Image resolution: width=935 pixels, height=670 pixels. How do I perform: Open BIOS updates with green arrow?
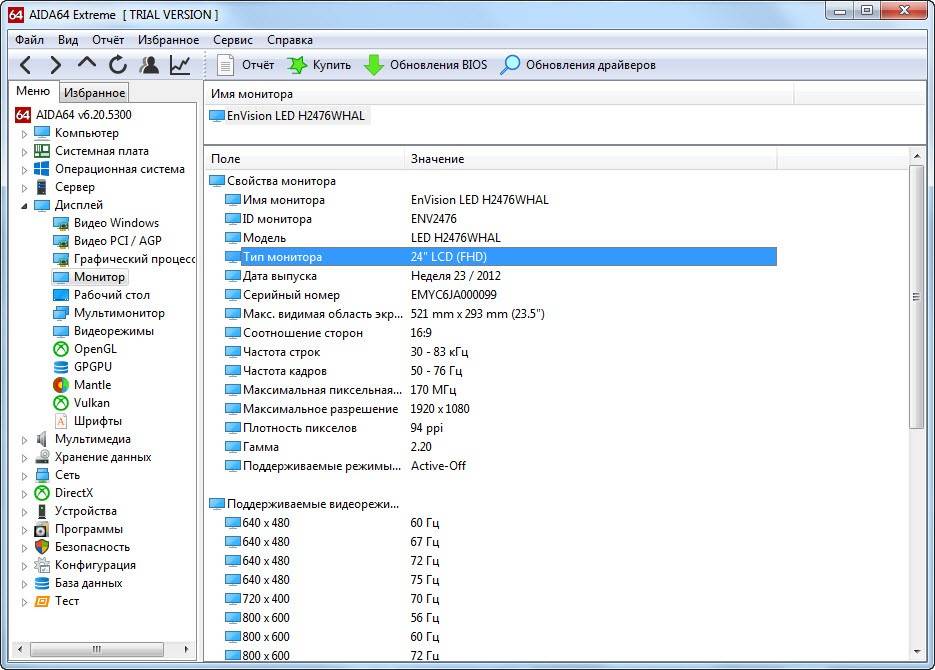click(425, 65)
